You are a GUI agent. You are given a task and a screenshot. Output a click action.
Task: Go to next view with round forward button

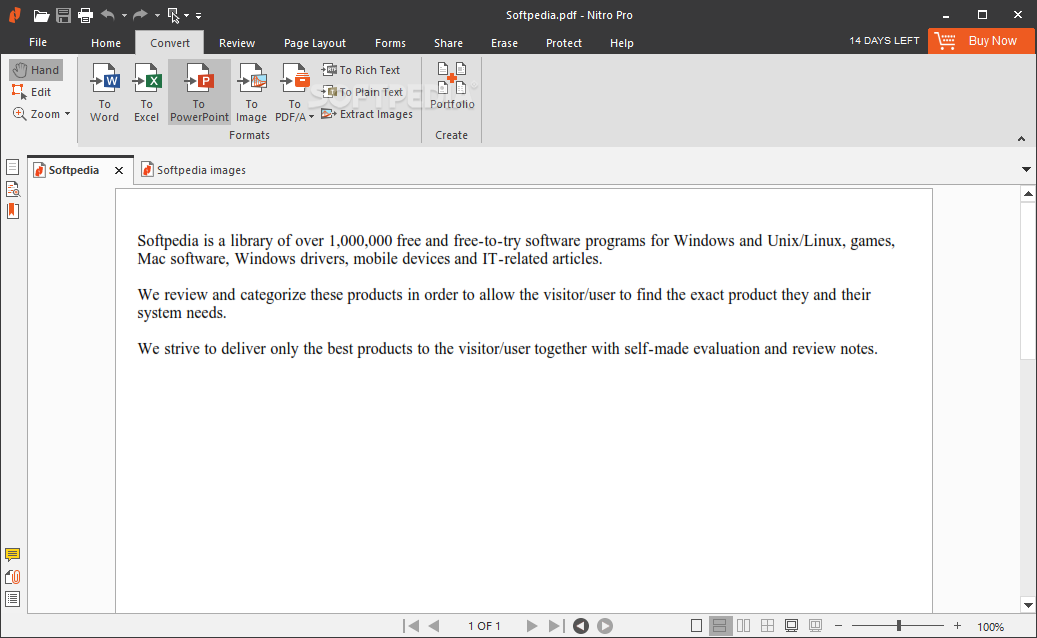[605, 625]
